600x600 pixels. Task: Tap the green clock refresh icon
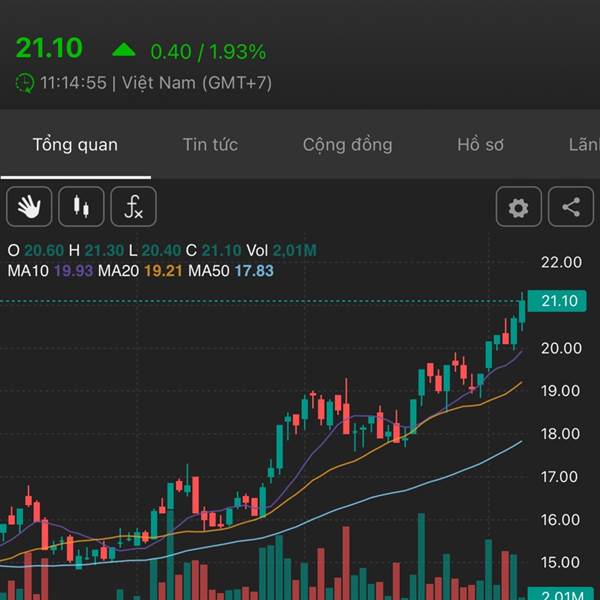(x=25, y=83)
